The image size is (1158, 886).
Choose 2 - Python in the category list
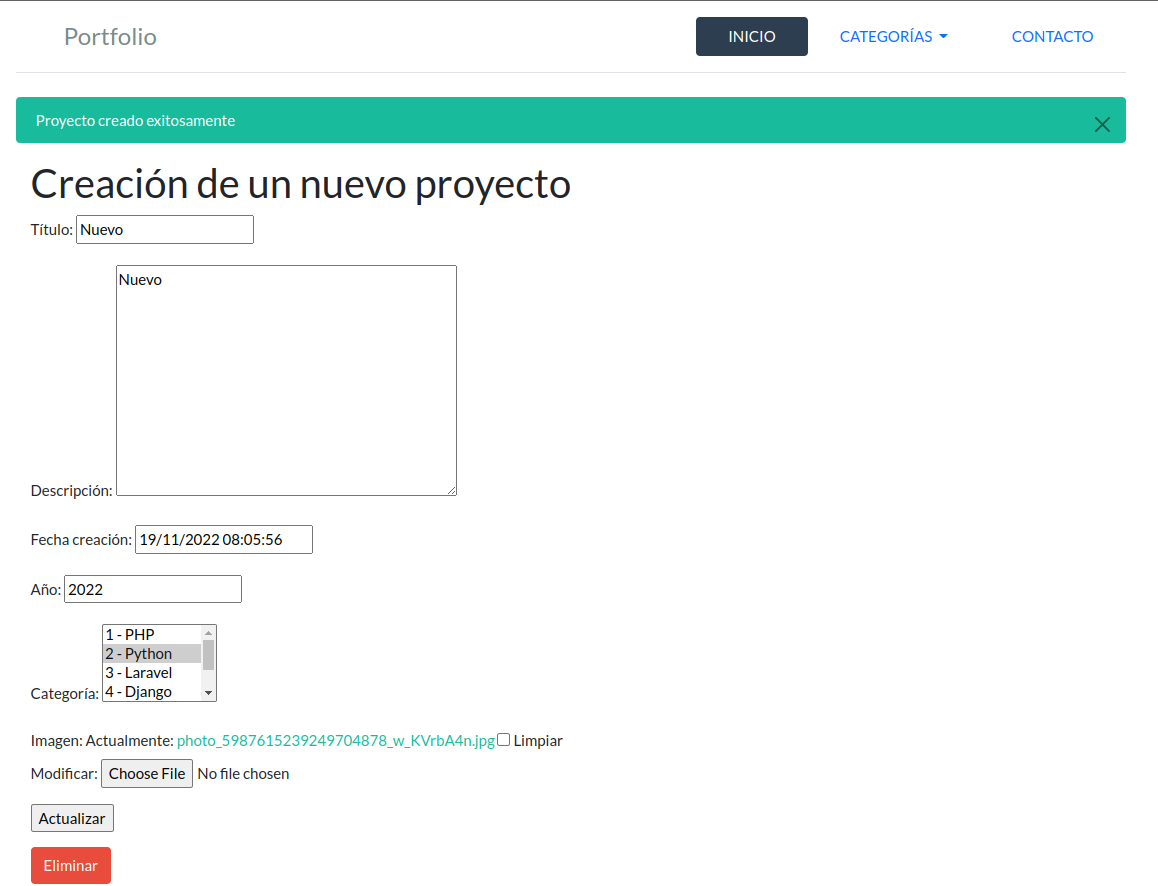pos(151,654)
